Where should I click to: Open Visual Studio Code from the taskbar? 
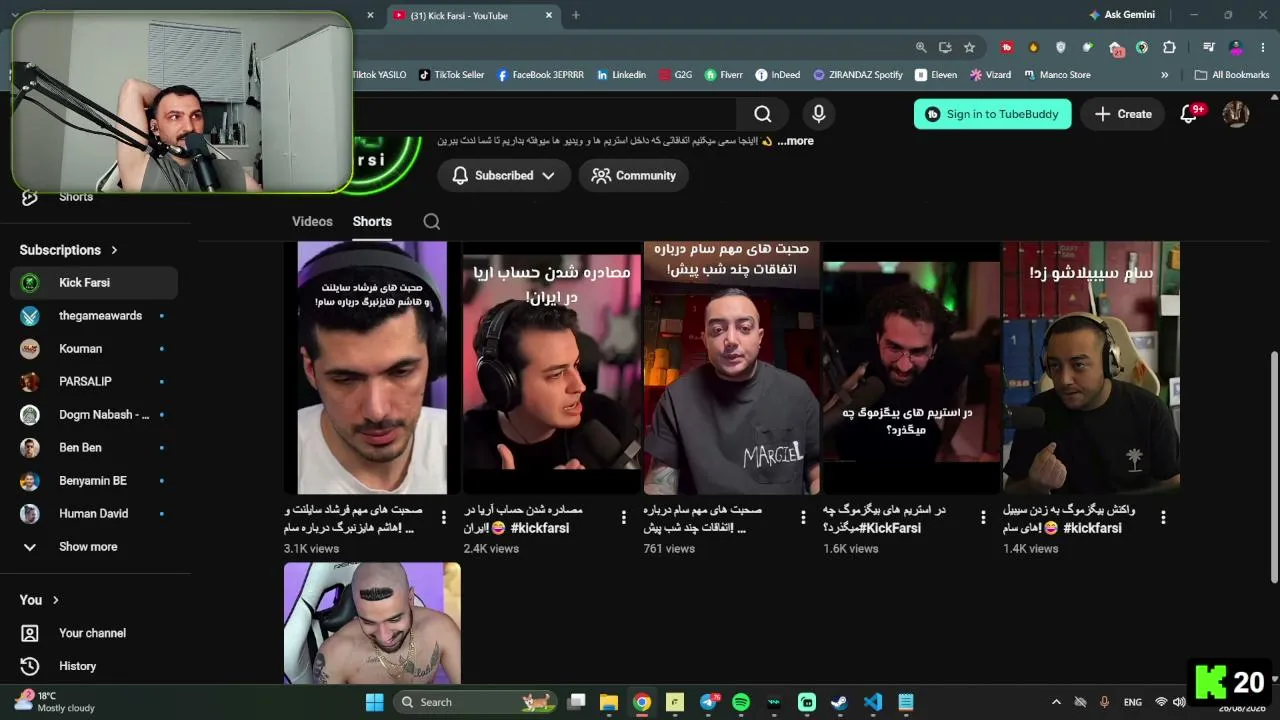873,702
